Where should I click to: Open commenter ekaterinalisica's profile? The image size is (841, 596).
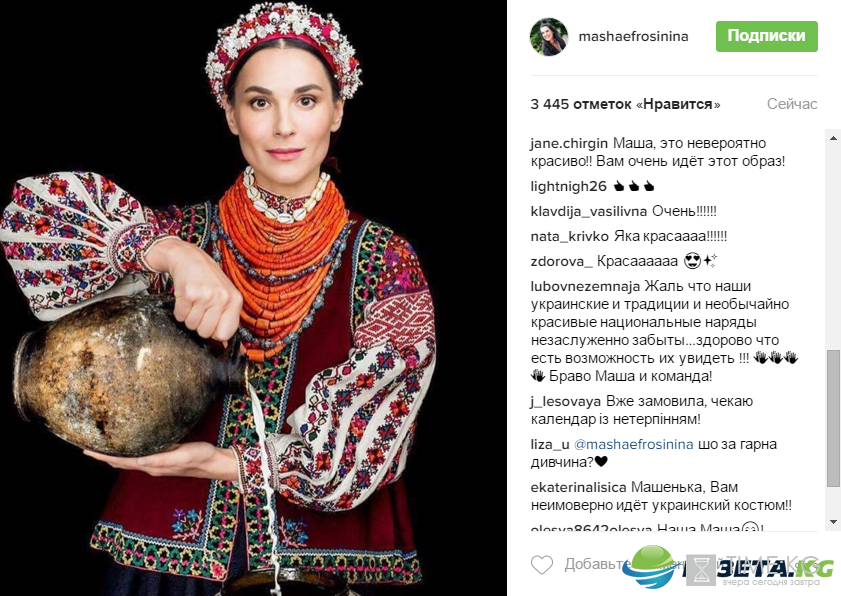point(578,487)
